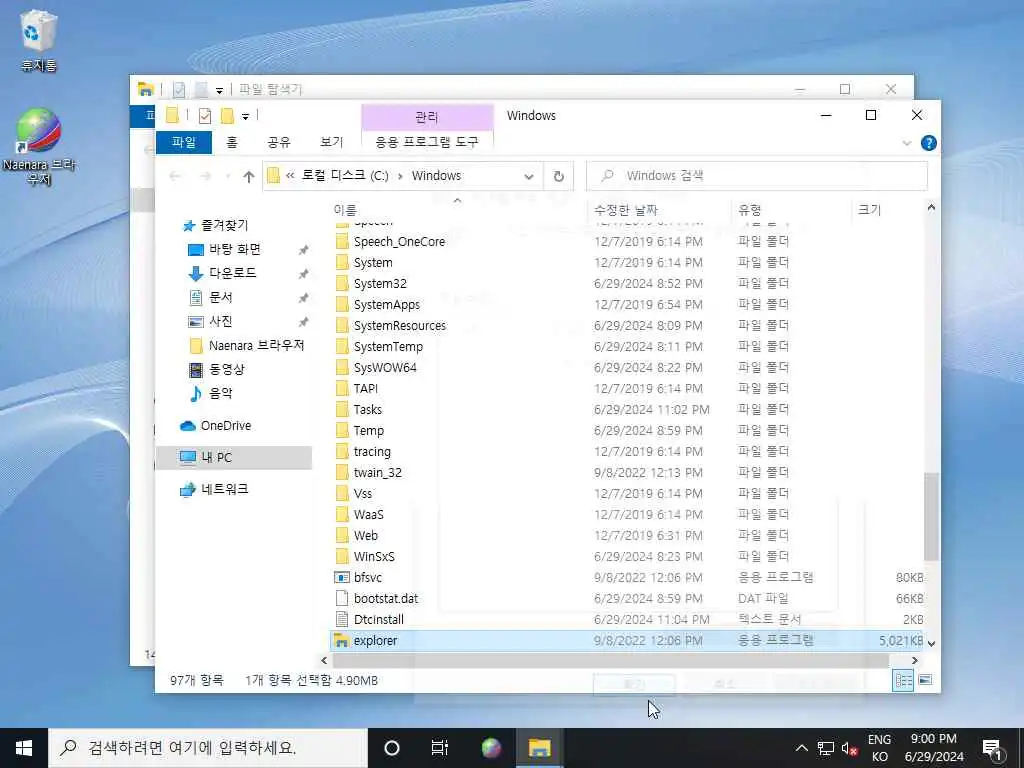Select the bootstat.dat file icon
This screenshot has width=1024, height=768.
(x=342, y=598)
